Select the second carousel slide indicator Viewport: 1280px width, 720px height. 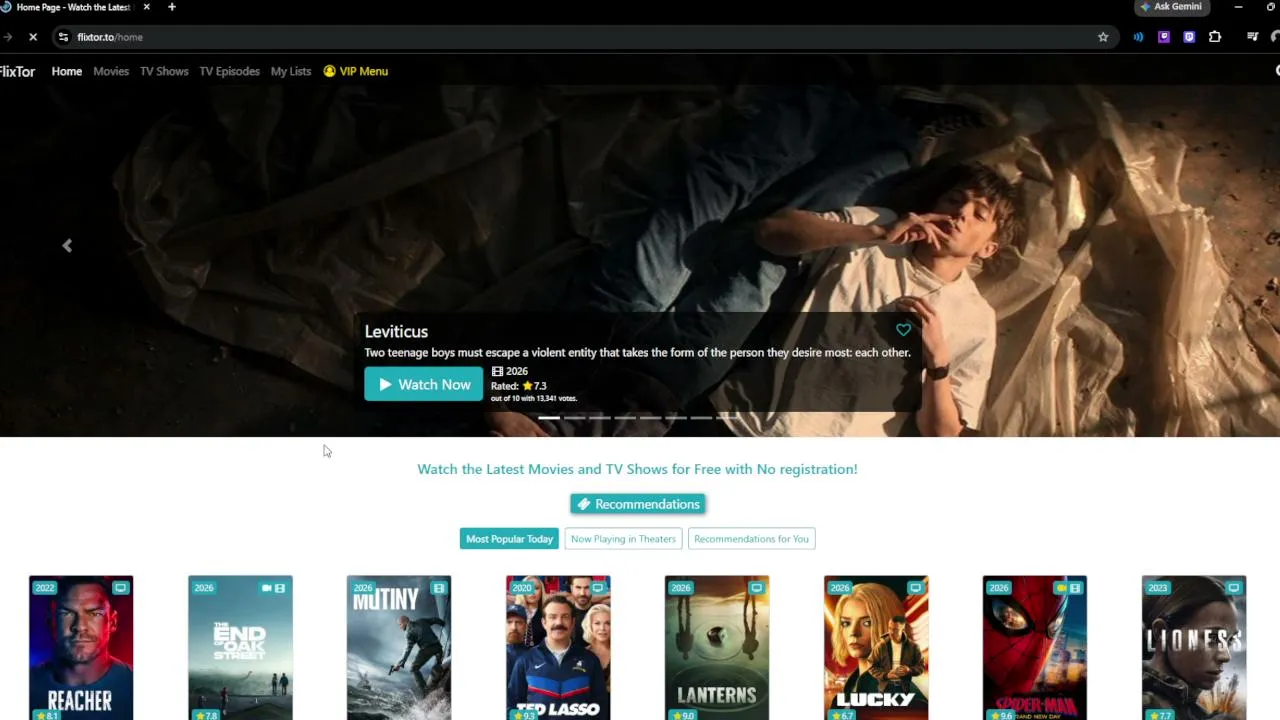(574, 417)
